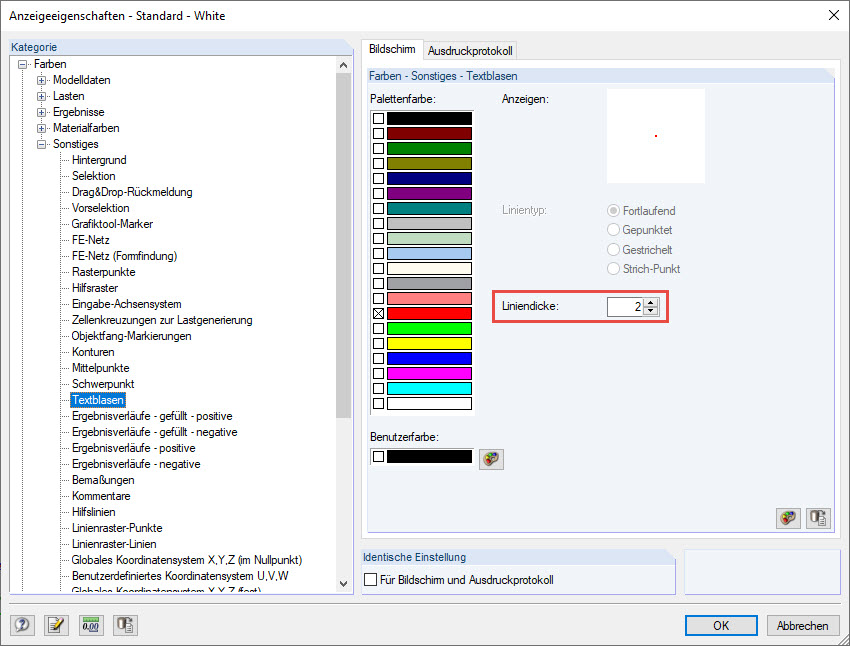Select the Textblasen category entry
Viewport: 850px width, 646px height.
coord(97,399)
